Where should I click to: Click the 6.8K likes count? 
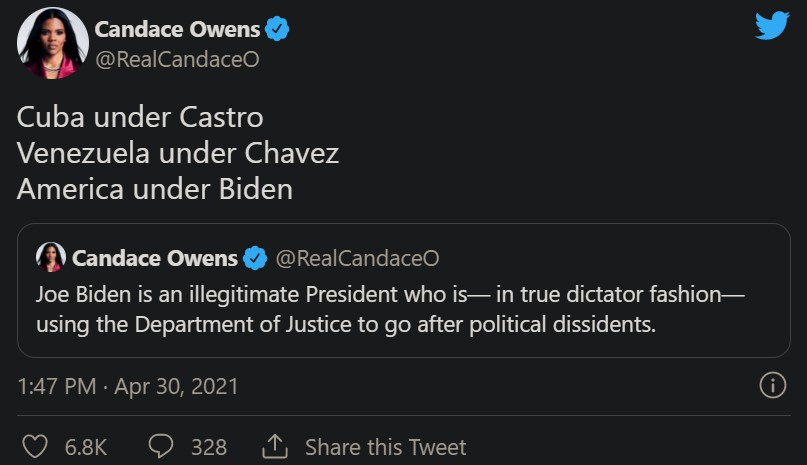(x=86, y=446)
